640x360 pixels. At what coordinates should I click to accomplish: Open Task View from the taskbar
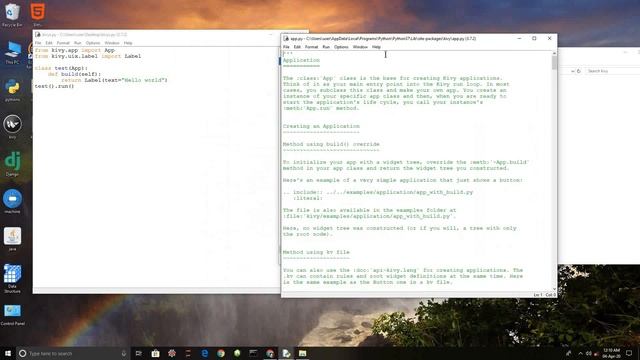coord(139,353)
